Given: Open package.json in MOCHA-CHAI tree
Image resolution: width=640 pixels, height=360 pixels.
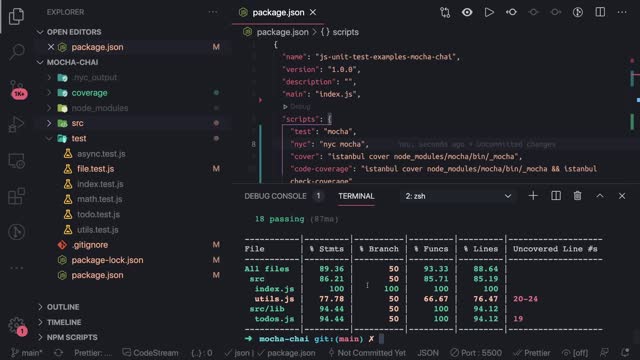Looking at the screenshot, I should (97, 276).
